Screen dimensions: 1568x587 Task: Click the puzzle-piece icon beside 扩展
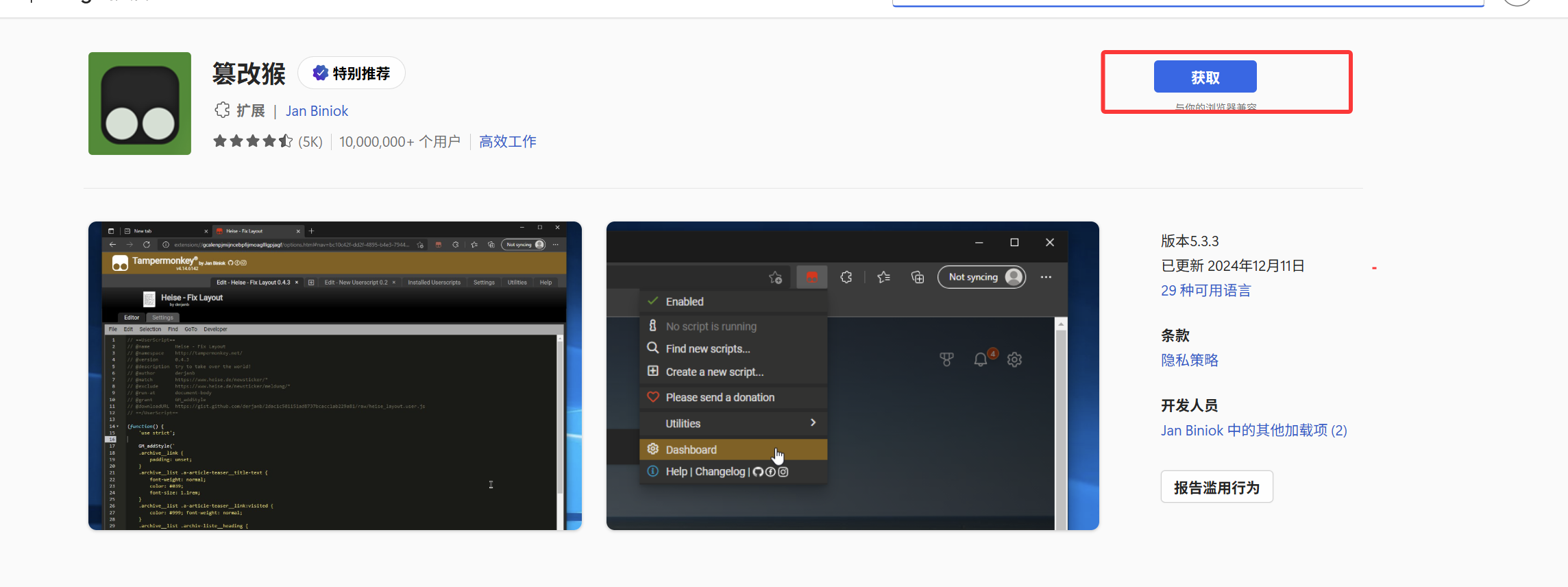(223, 110)
